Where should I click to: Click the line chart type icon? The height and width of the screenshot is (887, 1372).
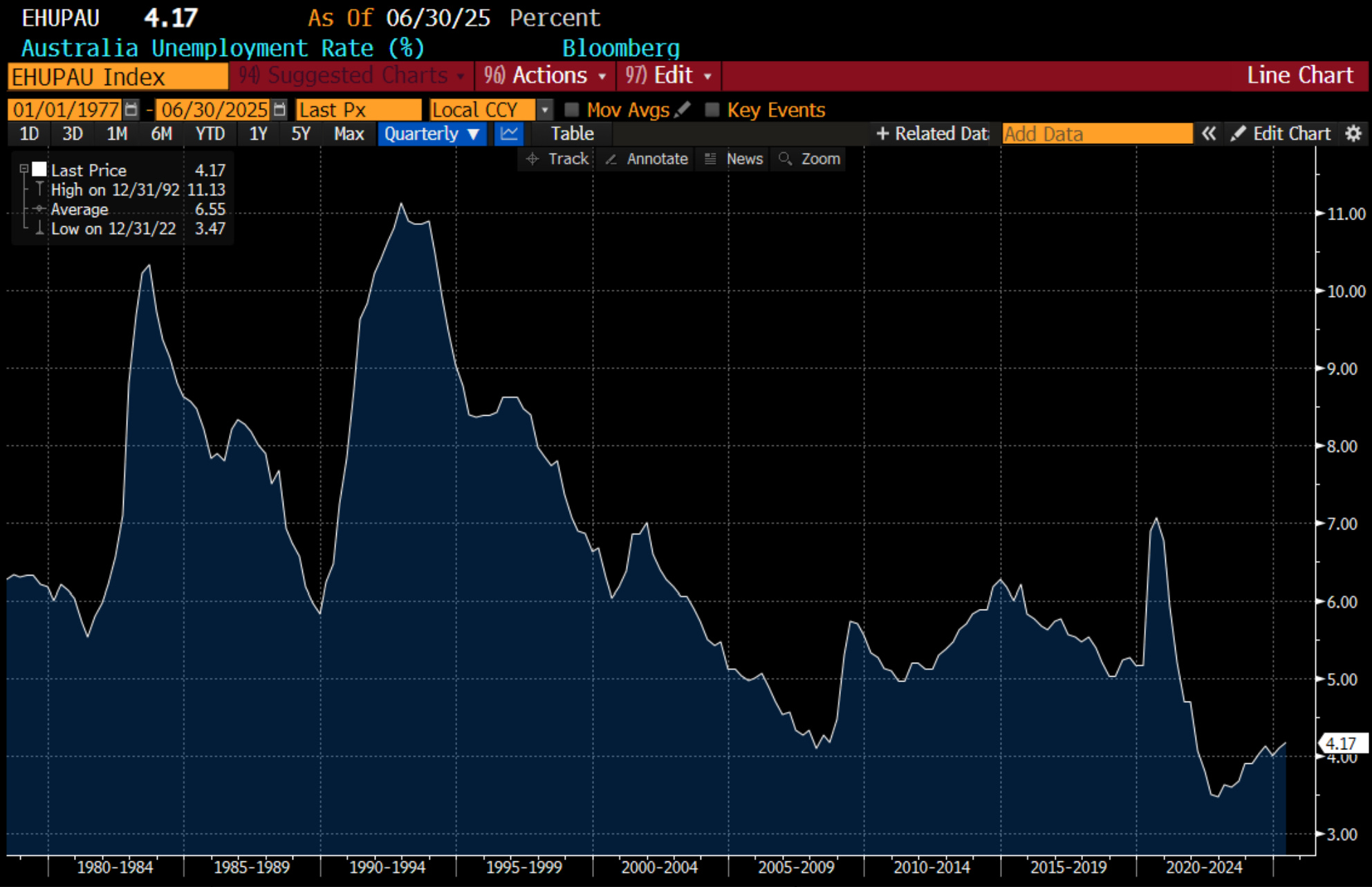[x=509, y=134]
